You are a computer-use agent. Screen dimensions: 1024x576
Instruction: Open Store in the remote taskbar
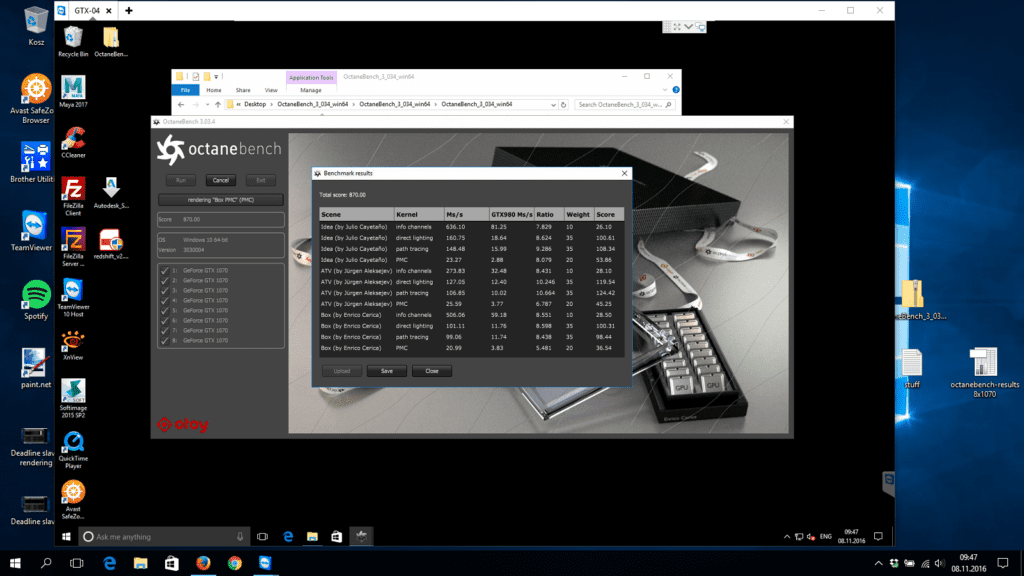click(x=336, y=536)
